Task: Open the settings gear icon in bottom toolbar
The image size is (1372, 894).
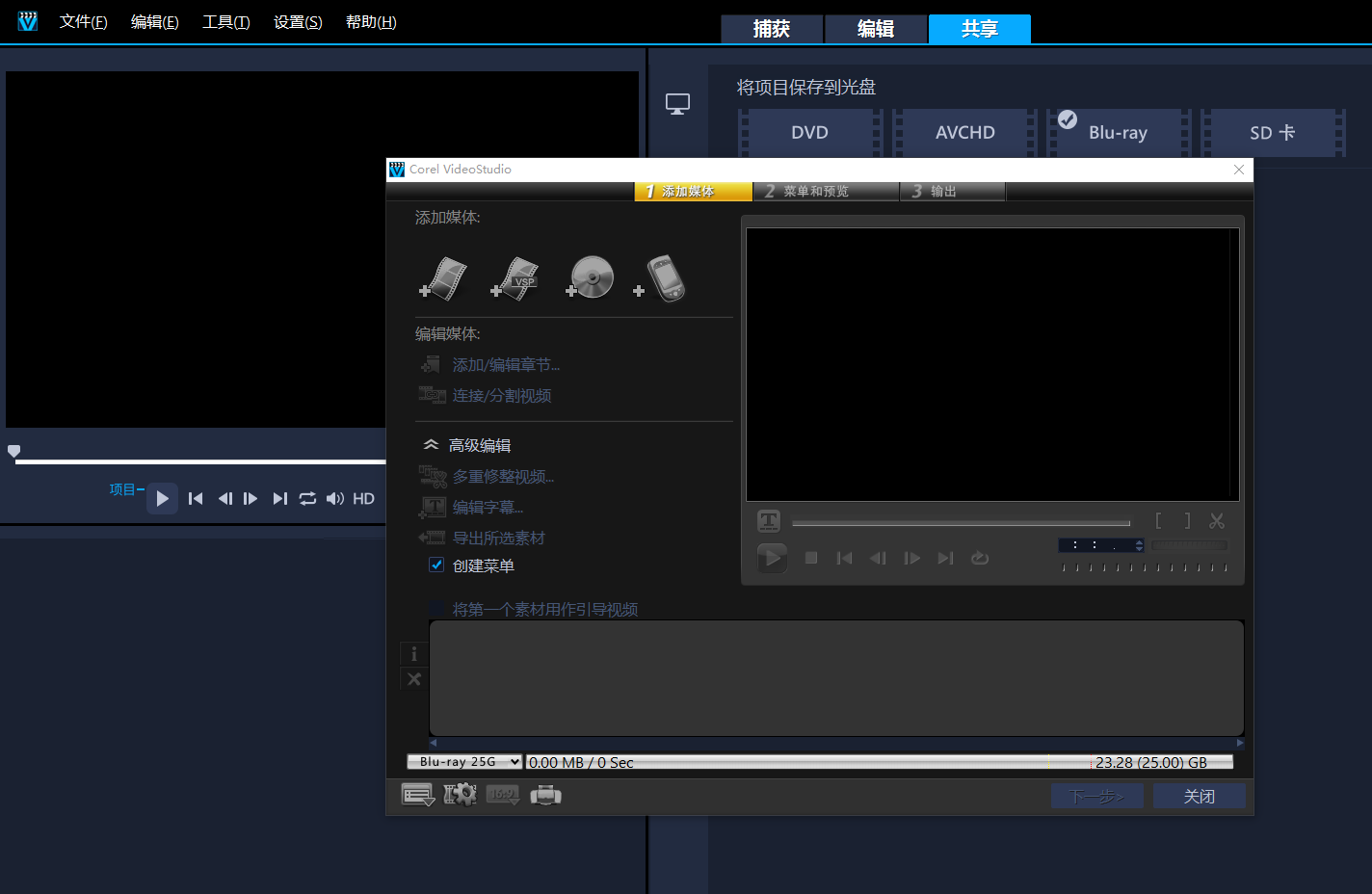Action: coord(460,795)
